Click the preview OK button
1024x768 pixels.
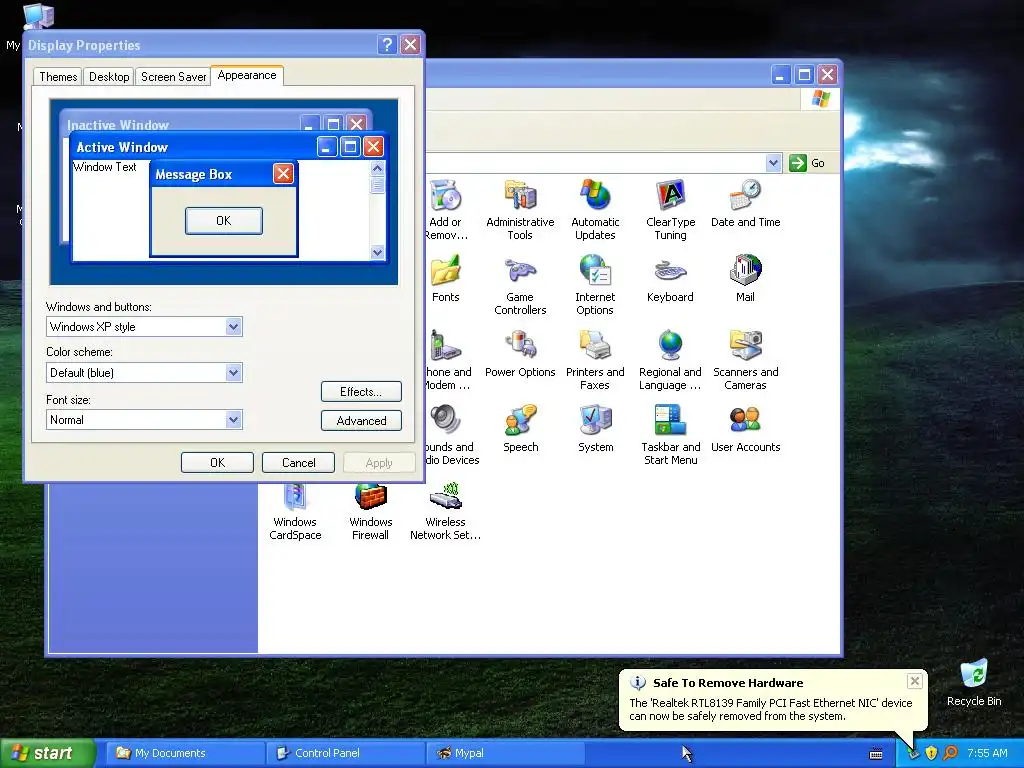click(x=224, y=221)
